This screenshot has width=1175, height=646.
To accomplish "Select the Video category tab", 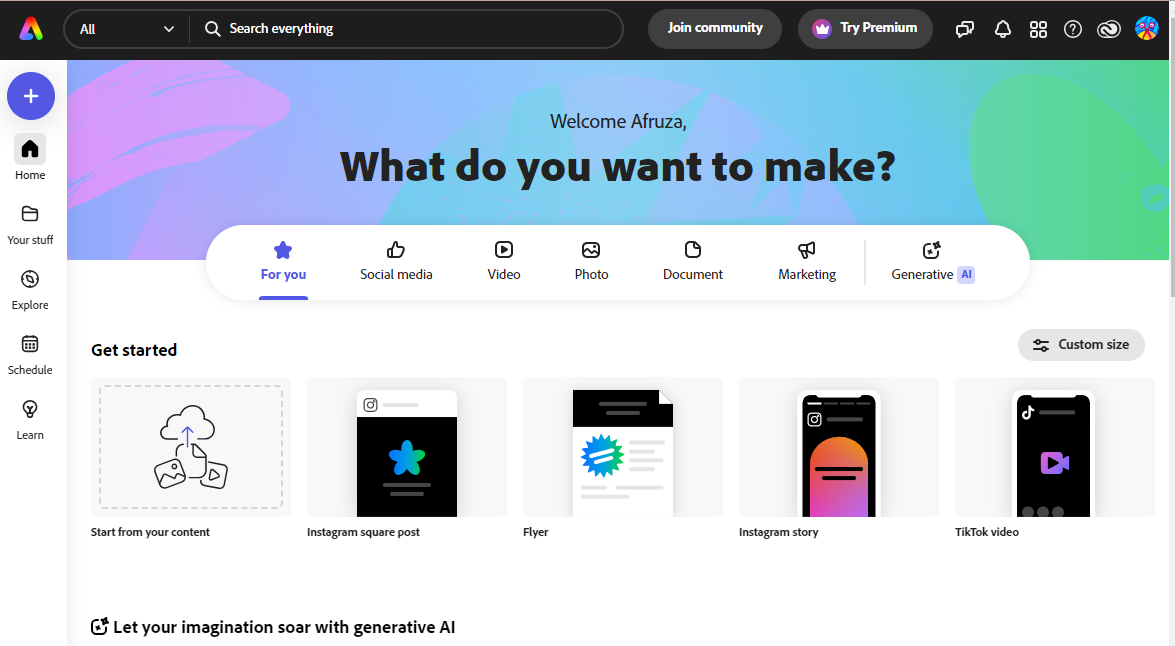I will click(x=503, y=261).
